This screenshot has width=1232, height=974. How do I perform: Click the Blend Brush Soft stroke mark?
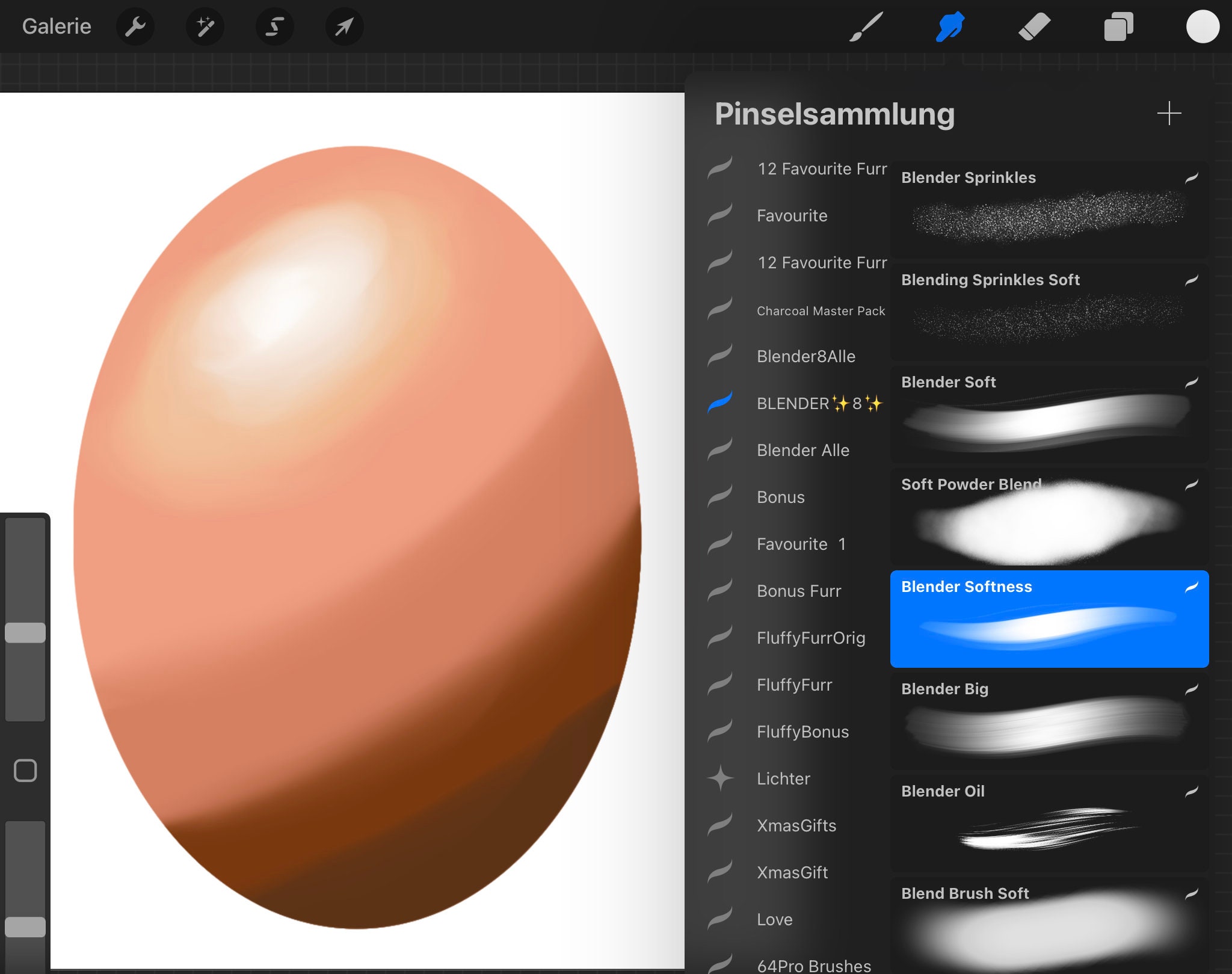pyautogui.click(x=1192, y=894)
